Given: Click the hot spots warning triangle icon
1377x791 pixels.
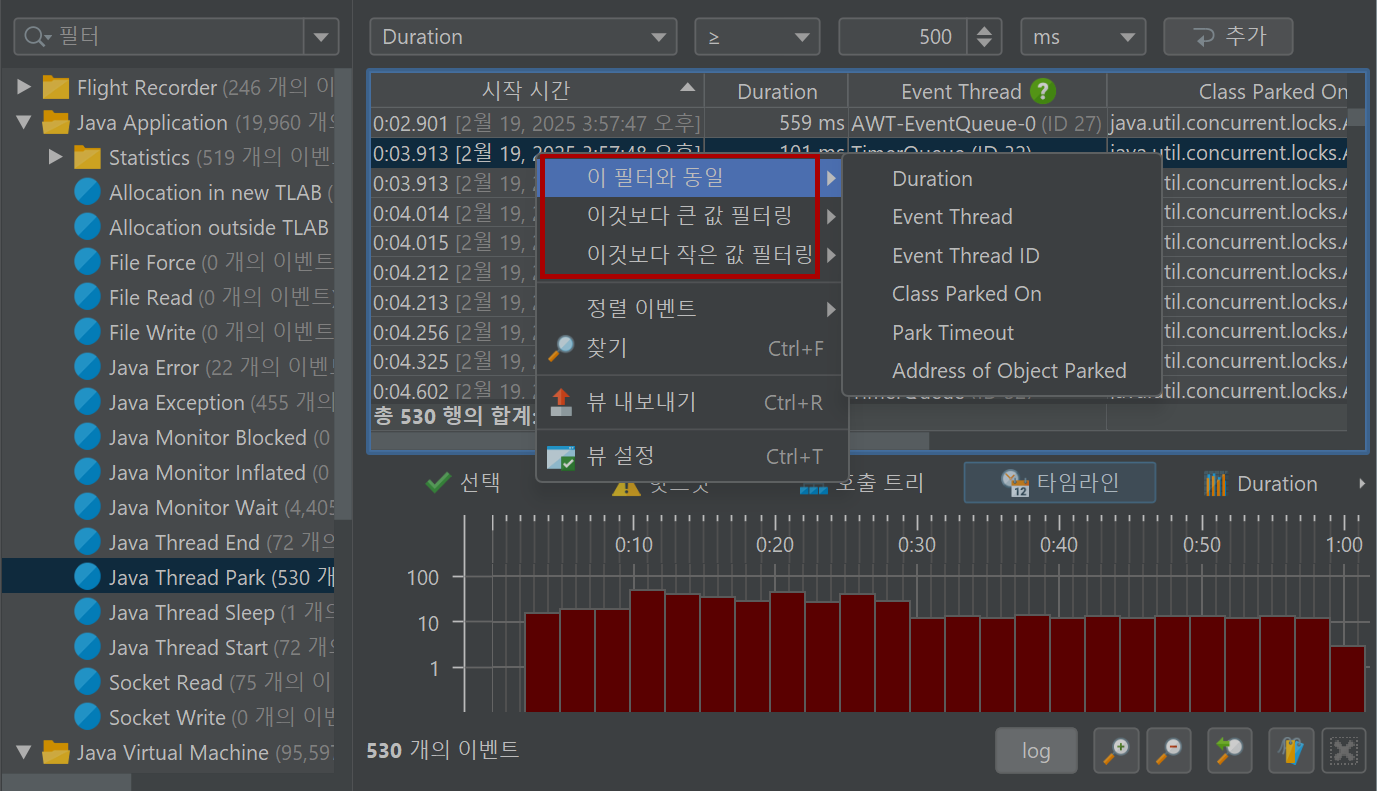Looking at the screenshot, I should click(x=626, y=485).
